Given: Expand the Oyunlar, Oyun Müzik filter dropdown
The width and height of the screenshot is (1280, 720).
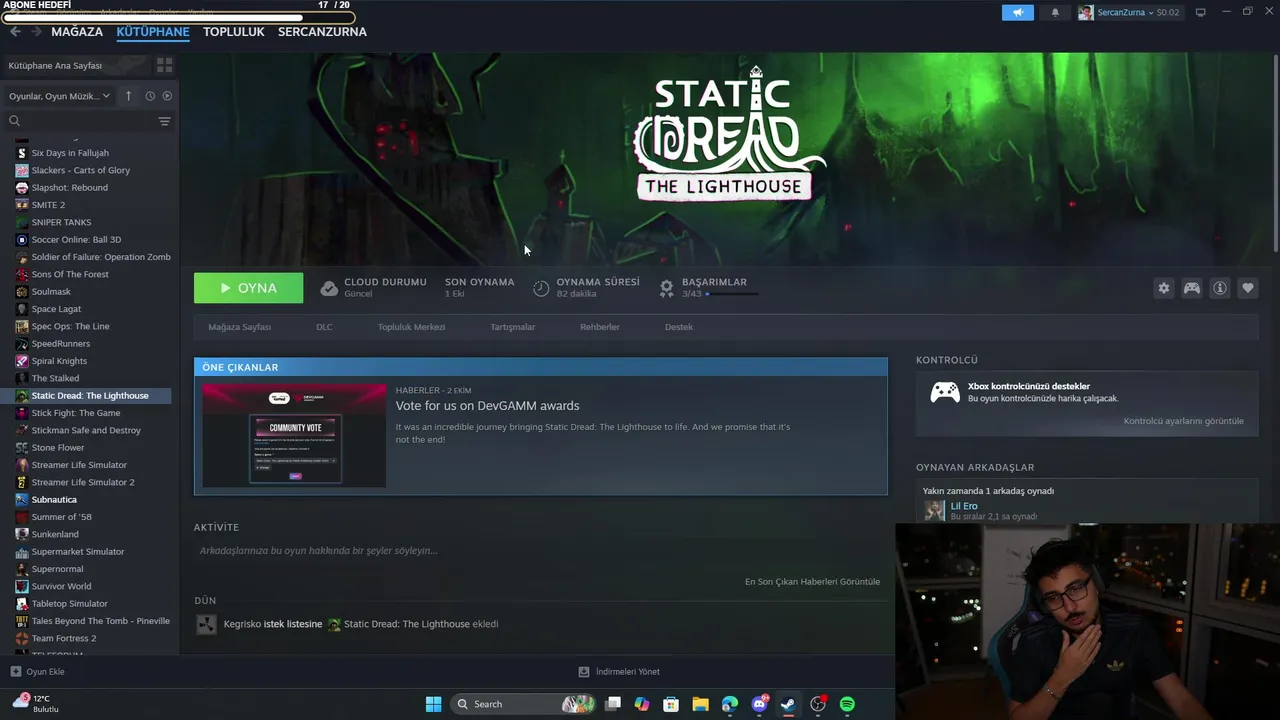Looking at the screenshot, I should tap(59, 96).
